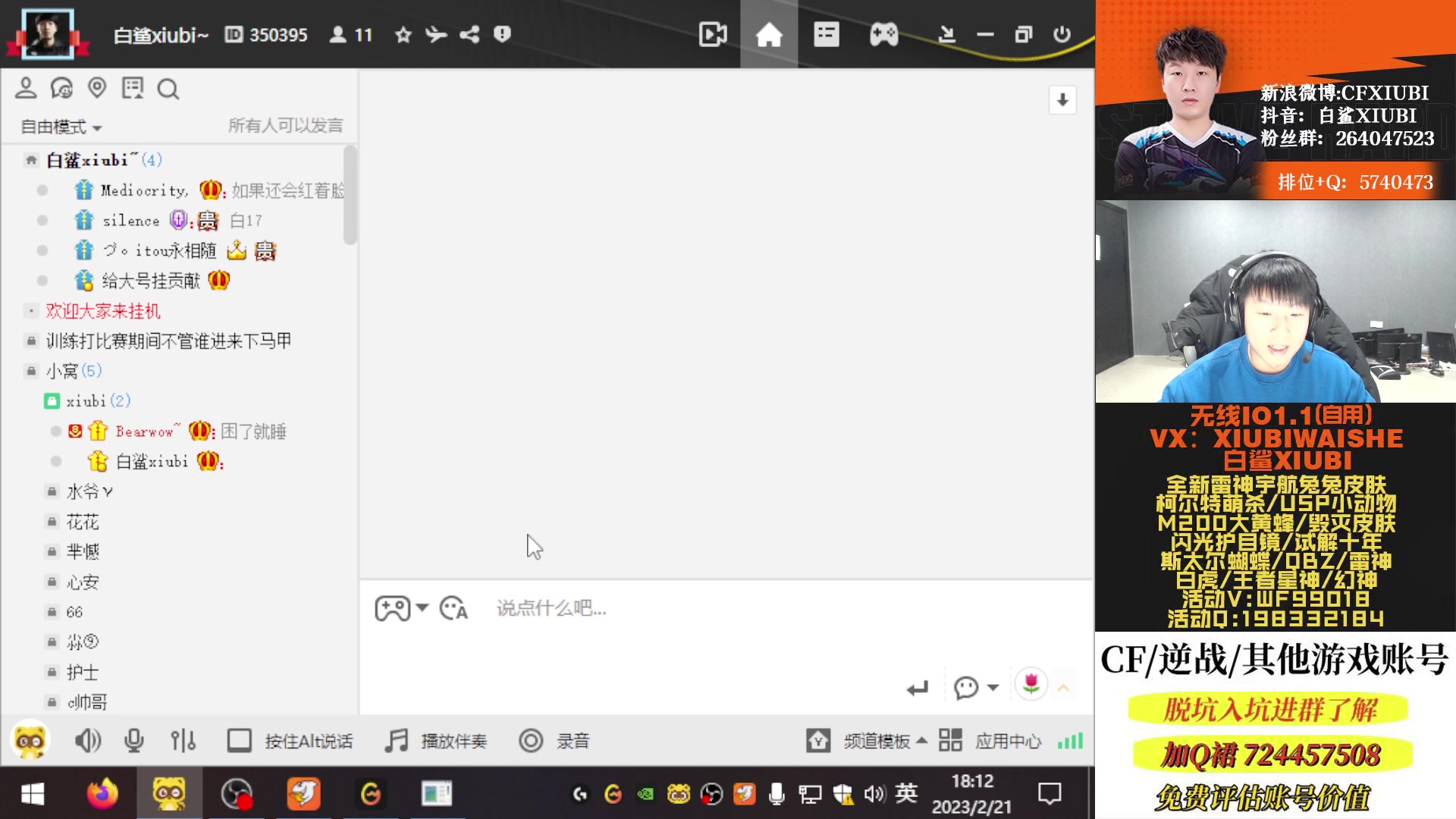Image resolution: width=1456 pixels, height=819 pixels.
Task: Click the raccoon mascot icon
Action: point(30,741)
